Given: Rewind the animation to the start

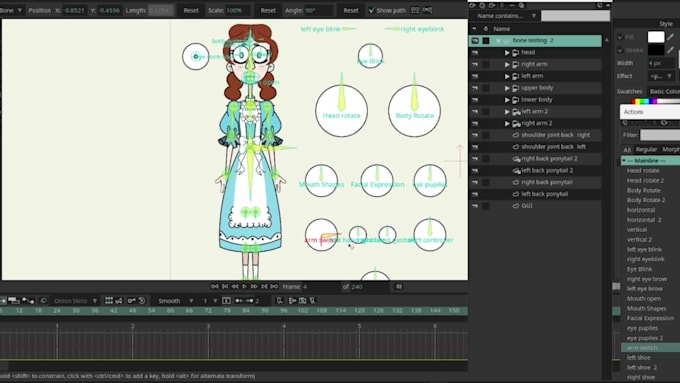Looking at the screenshot, I should pos(215,286).
